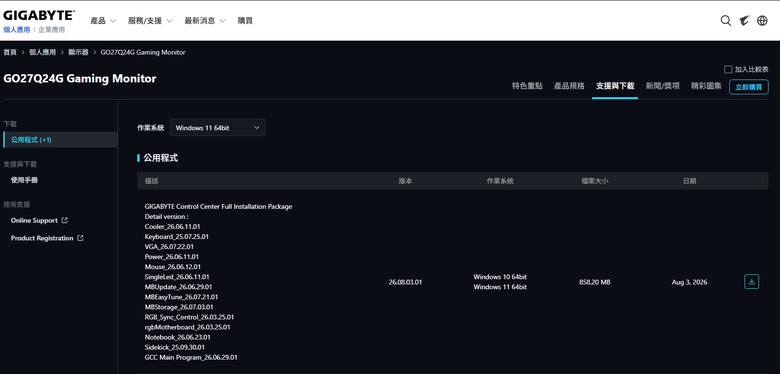Screen dimensions: 780x374
Task: Open the Product Registration link
Action: pyautogui.click(x=42, y=238)
